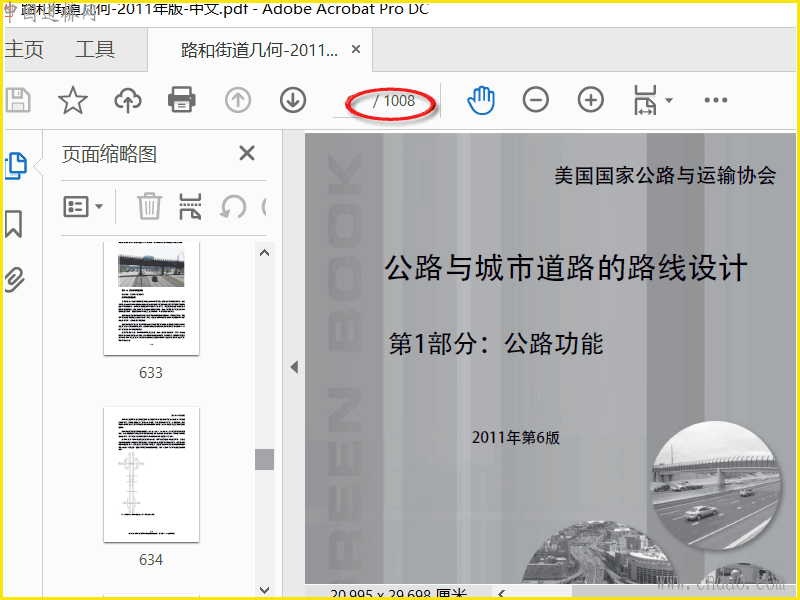The height and width of the screenshot is (600, 800).
Task: Go to previous page arrow icon
Action: point(238,100)
